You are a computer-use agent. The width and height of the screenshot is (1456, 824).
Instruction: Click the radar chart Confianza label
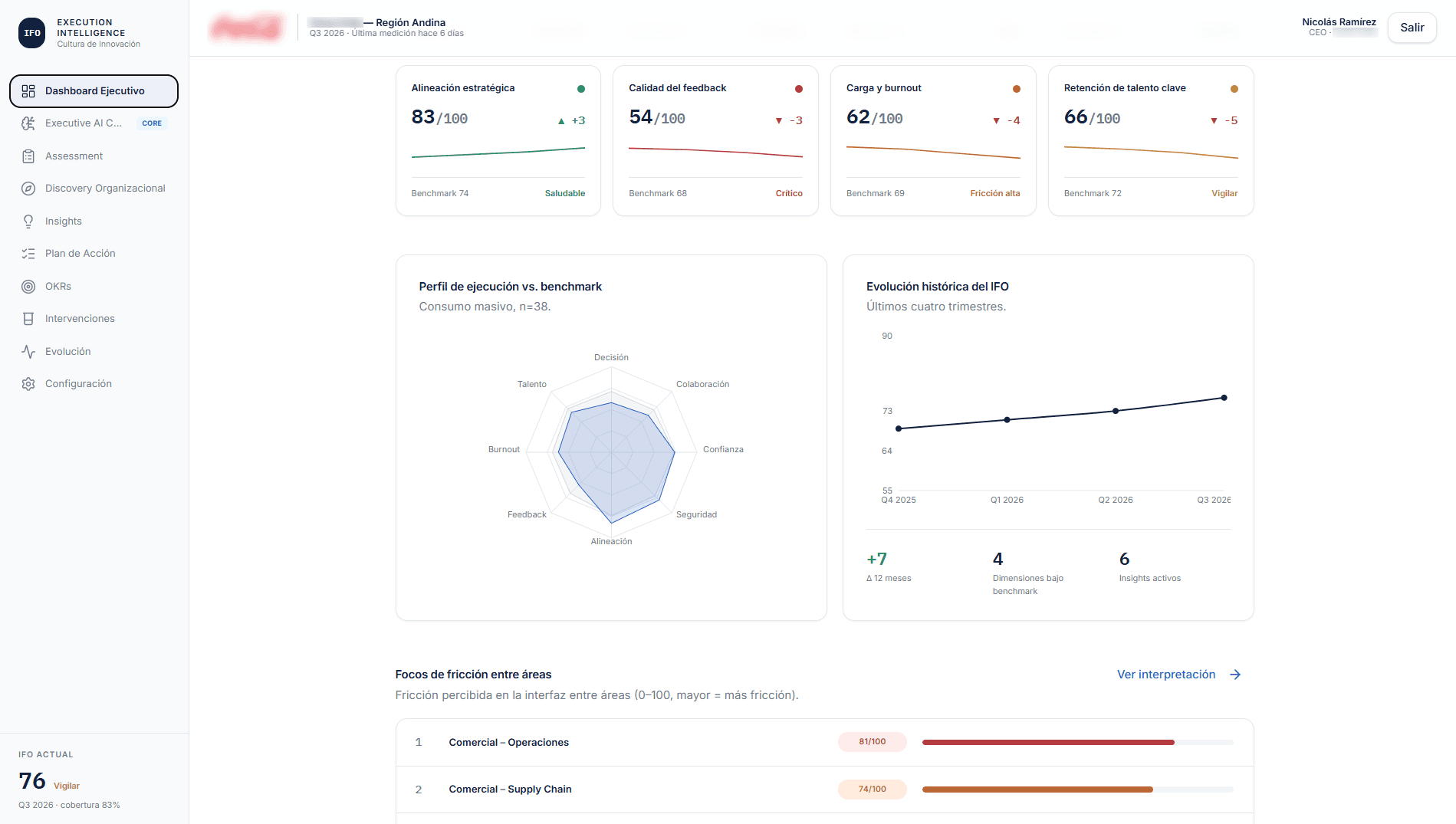pos(723,450)
